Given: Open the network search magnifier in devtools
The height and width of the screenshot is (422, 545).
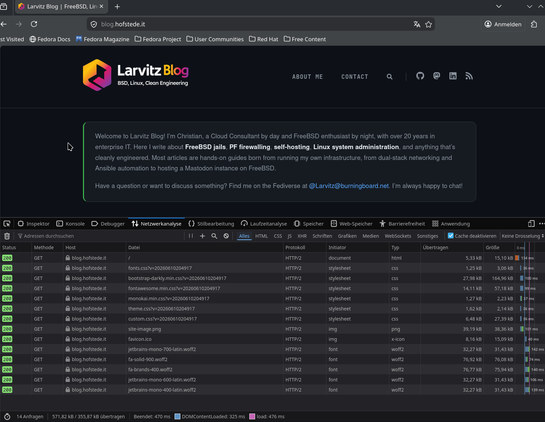Looking at the screenshot, I should click(214, 236).
